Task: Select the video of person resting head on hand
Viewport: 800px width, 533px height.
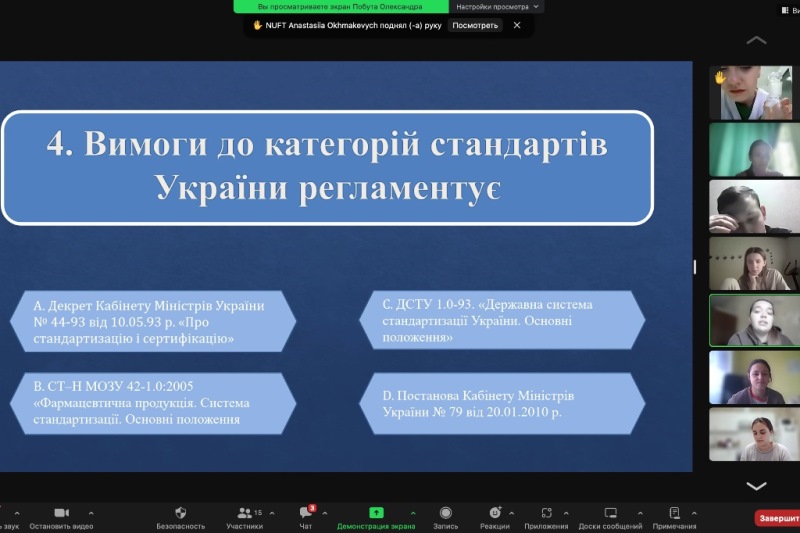Action: (x=755, y=207)
